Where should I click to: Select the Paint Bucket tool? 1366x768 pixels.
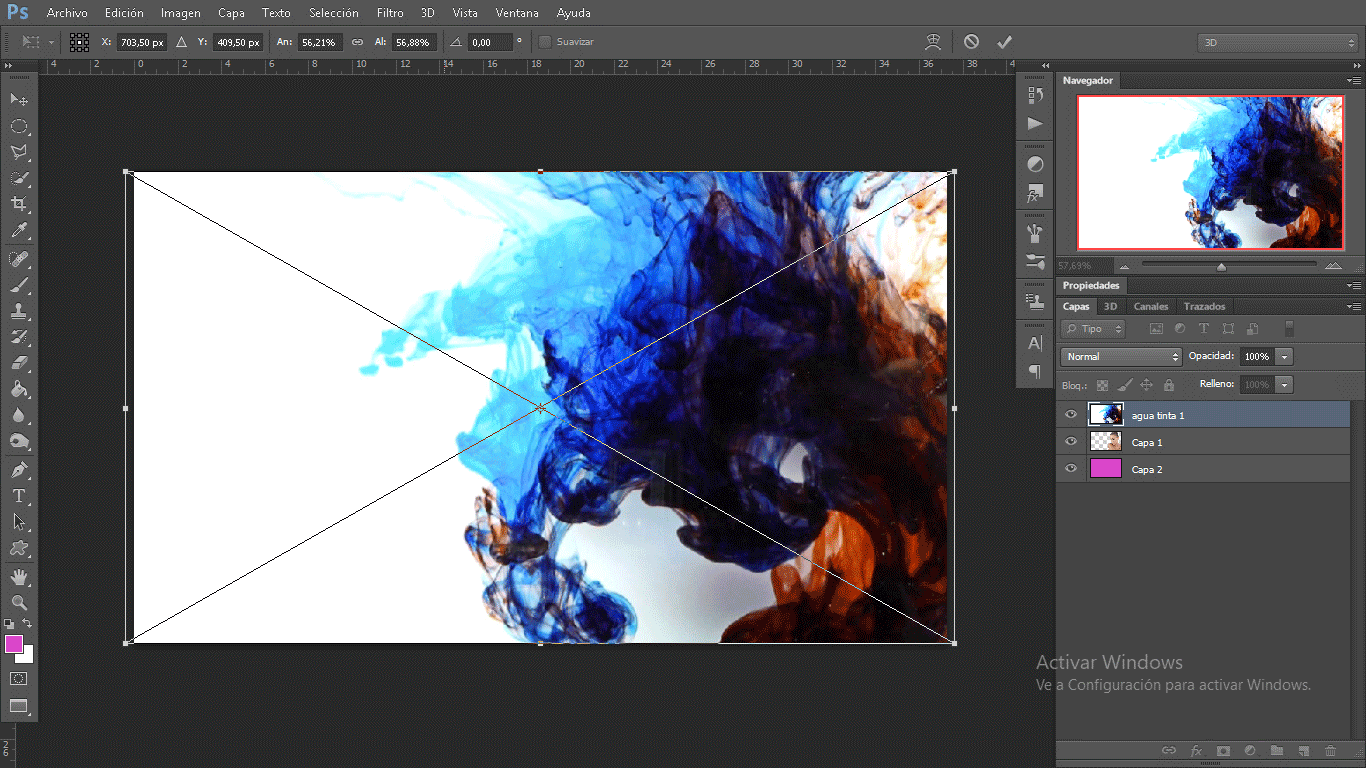pos(19,389)
